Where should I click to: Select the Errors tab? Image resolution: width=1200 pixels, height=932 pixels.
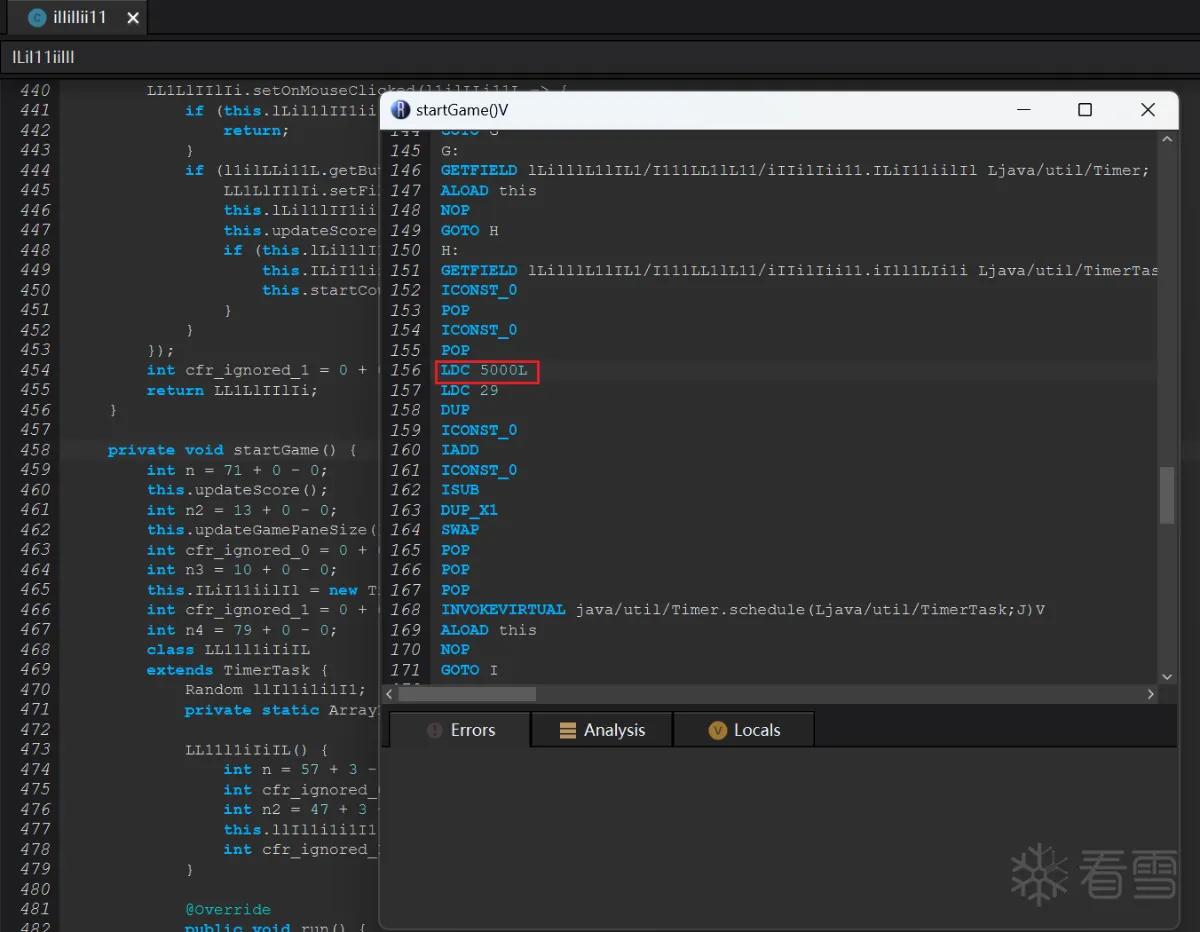[460, 730]
